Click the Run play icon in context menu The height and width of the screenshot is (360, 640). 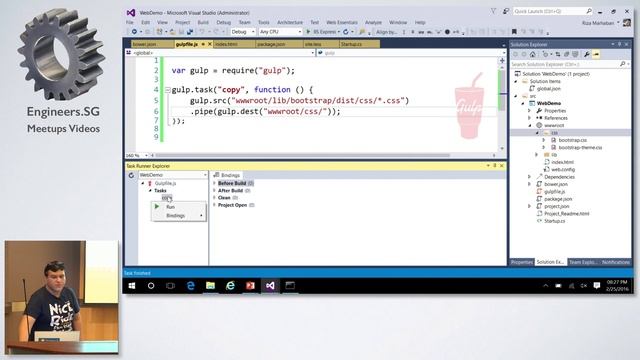click(157, 207)
